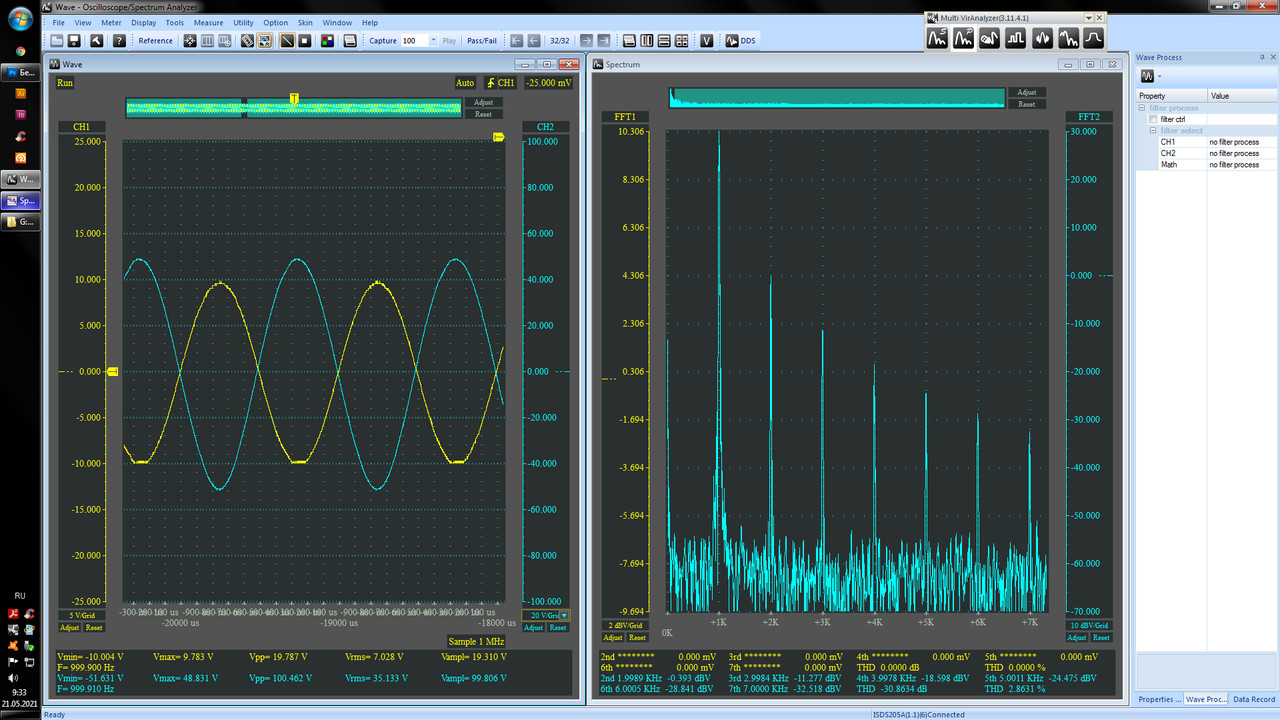The height and width of the screenshot is (720, 1280).
Task: Open the Multi VirAnalyzer toolbar dropdown arrow
Action: [x=1090, y=18]
